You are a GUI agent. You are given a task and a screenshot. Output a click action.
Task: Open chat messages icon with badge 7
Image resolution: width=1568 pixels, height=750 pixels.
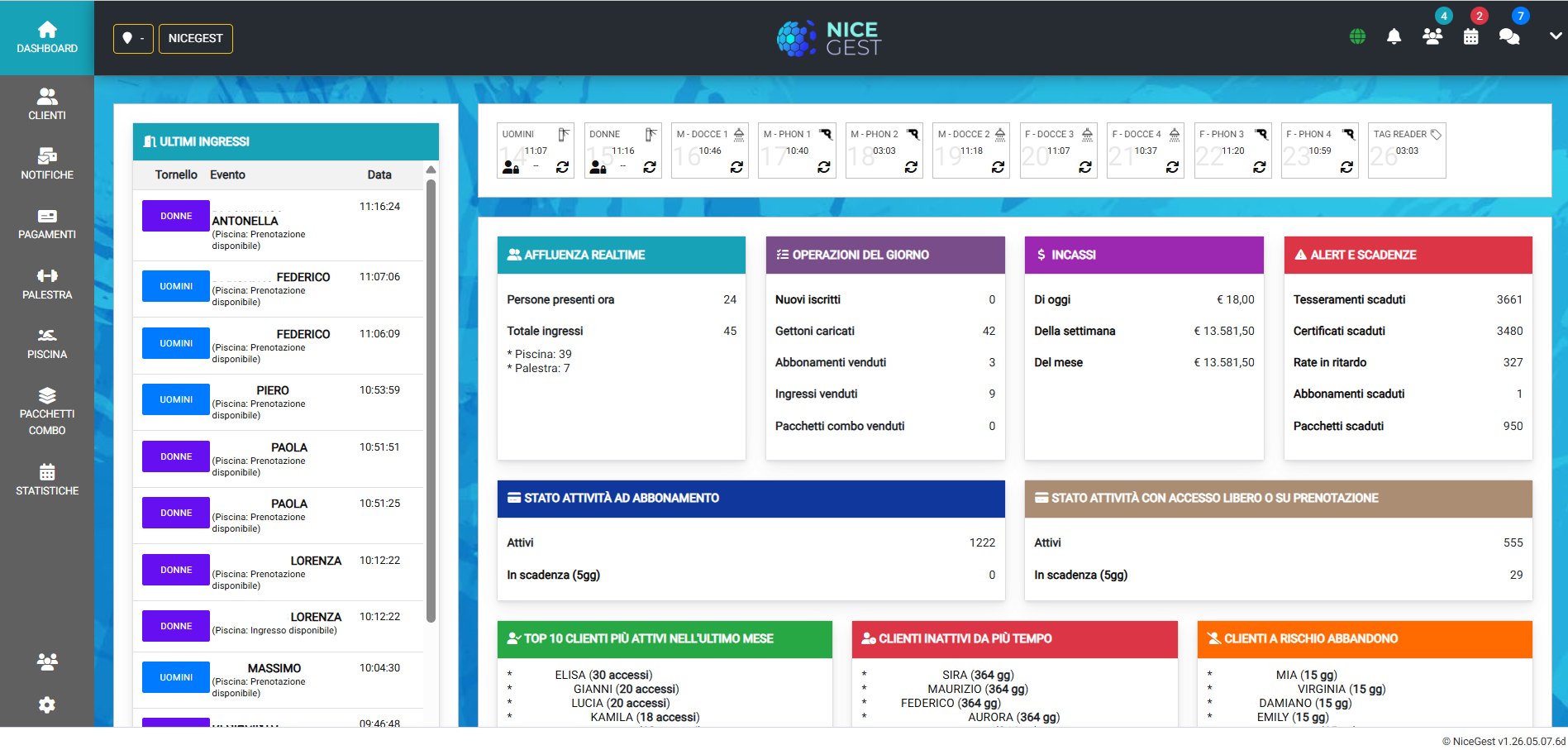click(1509, 36)
